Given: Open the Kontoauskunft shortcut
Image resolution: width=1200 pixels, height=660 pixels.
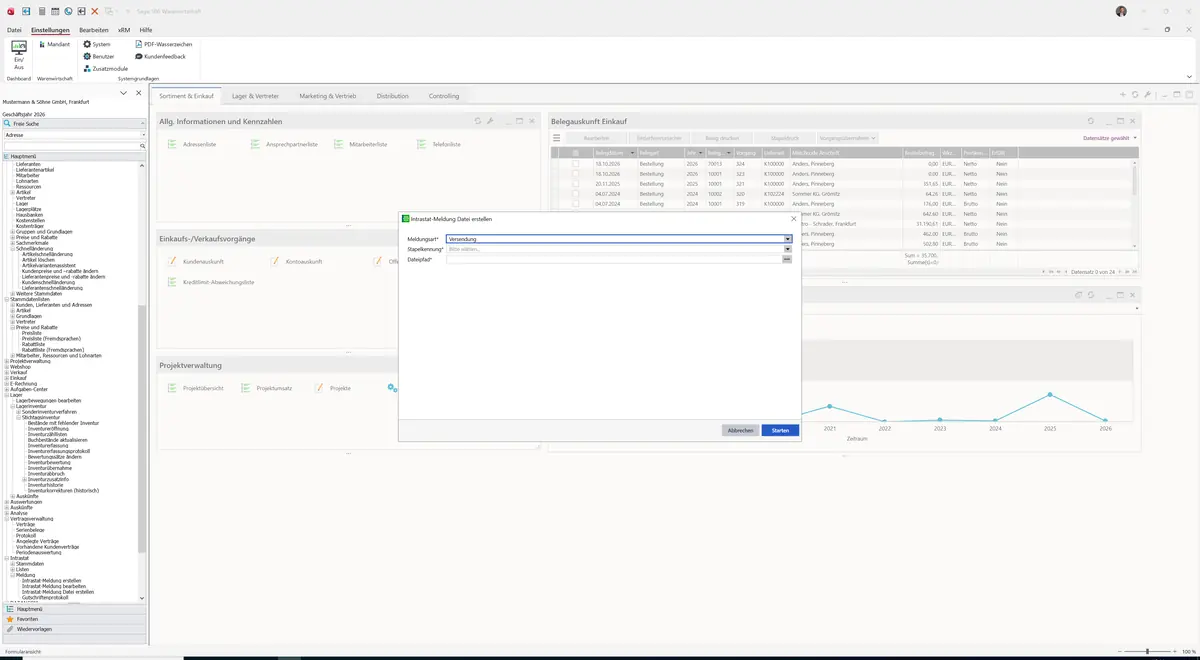Looking at the screenshot, I should pos(296,261).
